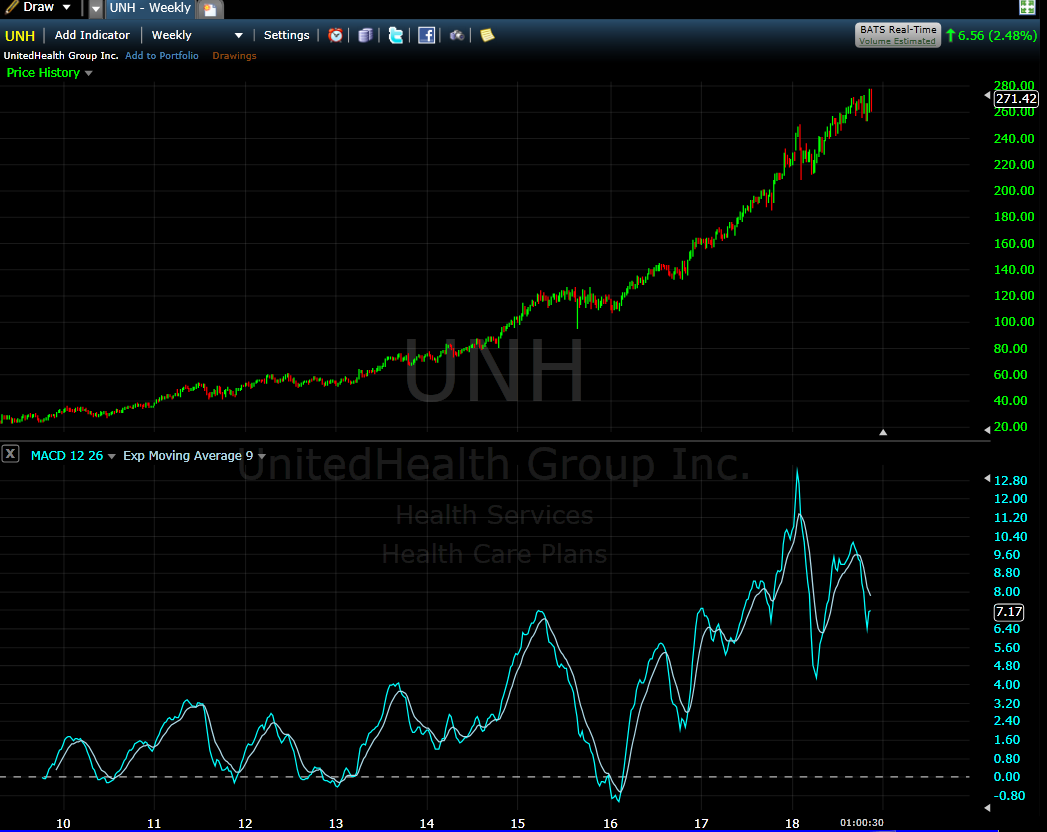Open the Drawings link

pos(234,56)
